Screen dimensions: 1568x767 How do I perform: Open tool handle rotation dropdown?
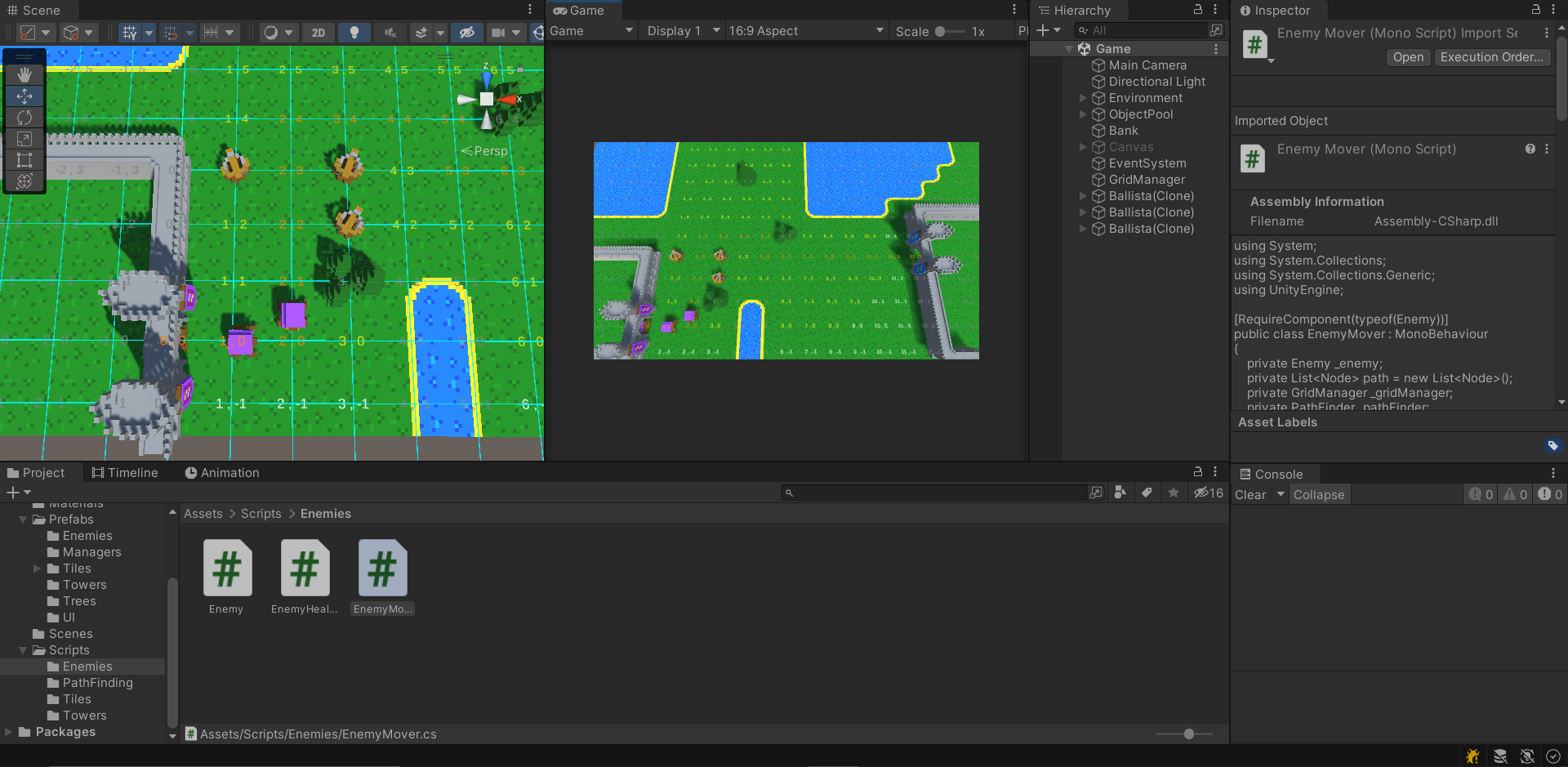click(x=79, y=33)
